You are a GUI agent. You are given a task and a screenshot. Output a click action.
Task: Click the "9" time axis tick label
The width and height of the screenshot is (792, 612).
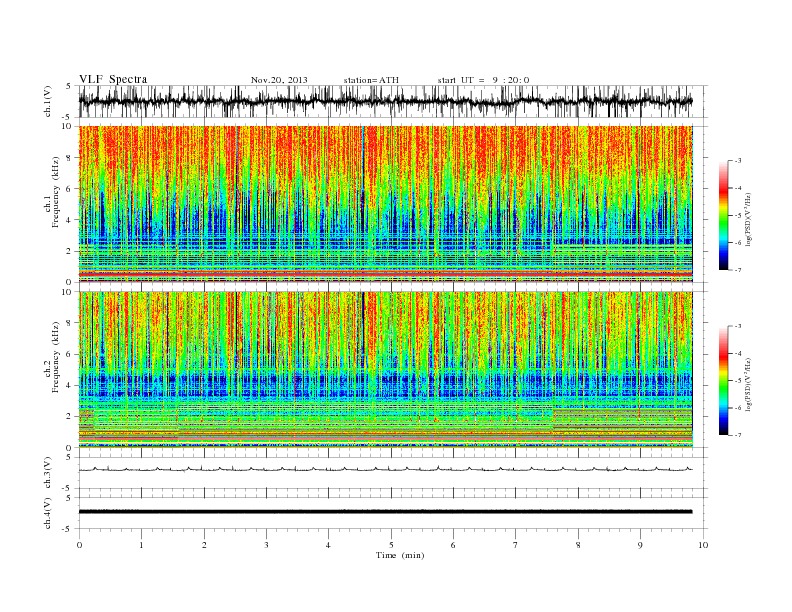[640, 545]
